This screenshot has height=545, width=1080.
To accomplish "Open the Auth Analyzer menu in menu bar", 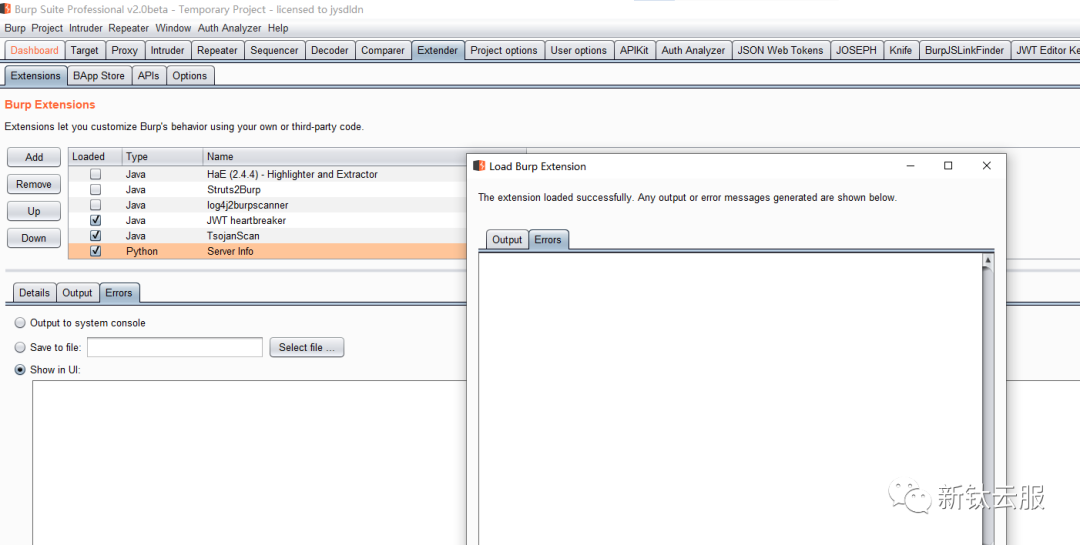I will pyautogui.click(x=229, y=28).
